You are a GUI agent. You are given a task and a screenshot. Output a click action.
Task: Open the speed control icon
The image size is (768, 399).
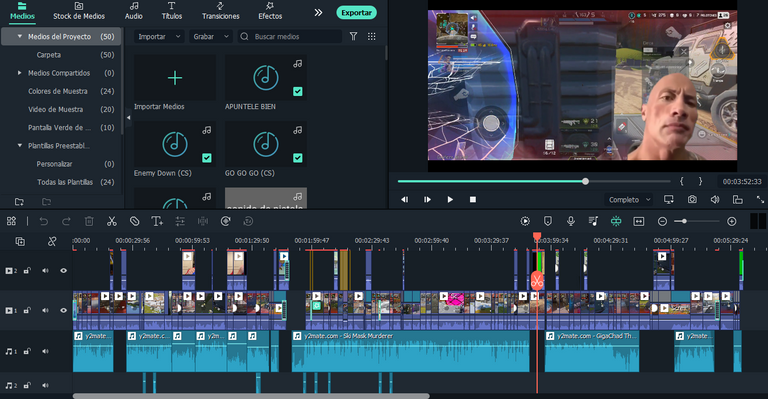click(226, 221)
